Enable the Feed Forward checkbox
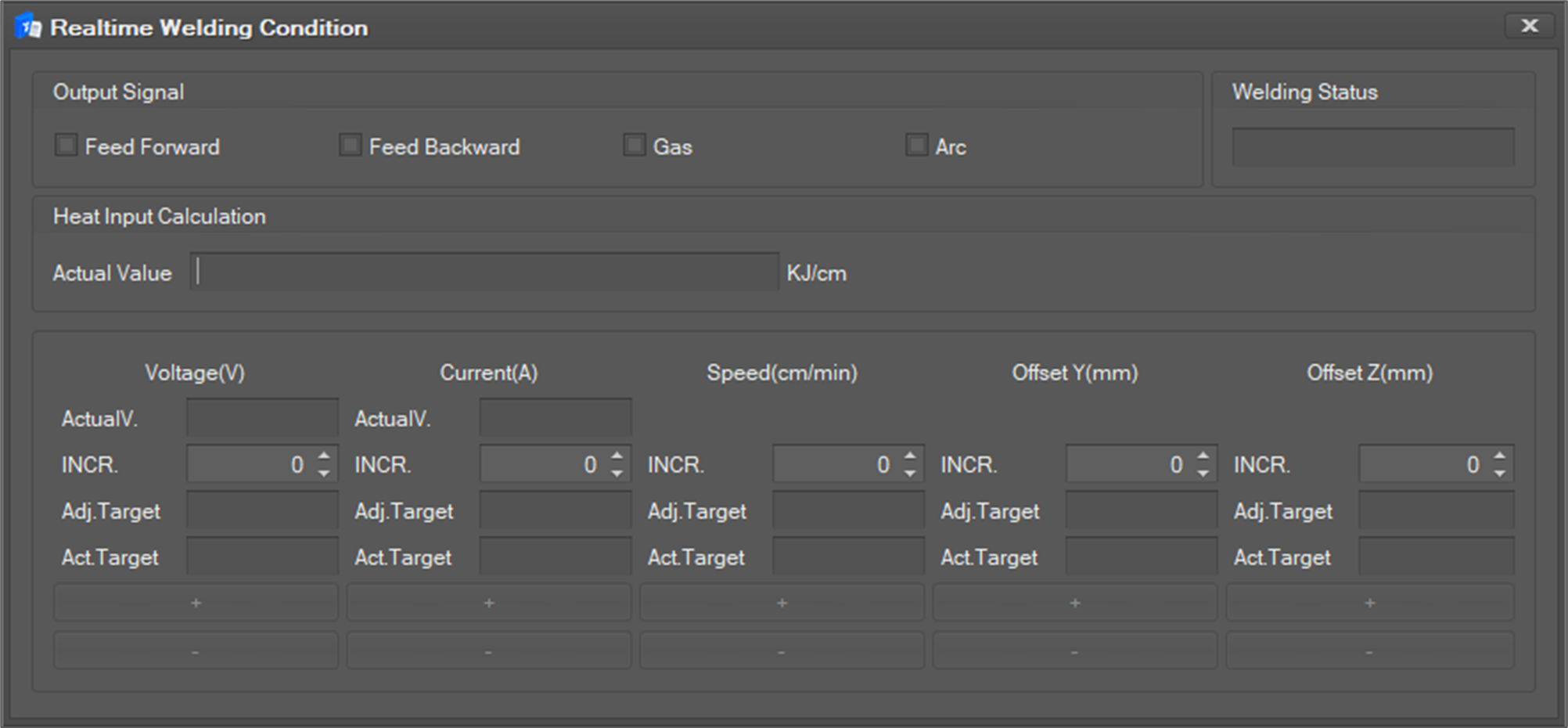The width and height of the screenshot is (1568, 728). tap(67, 146)
